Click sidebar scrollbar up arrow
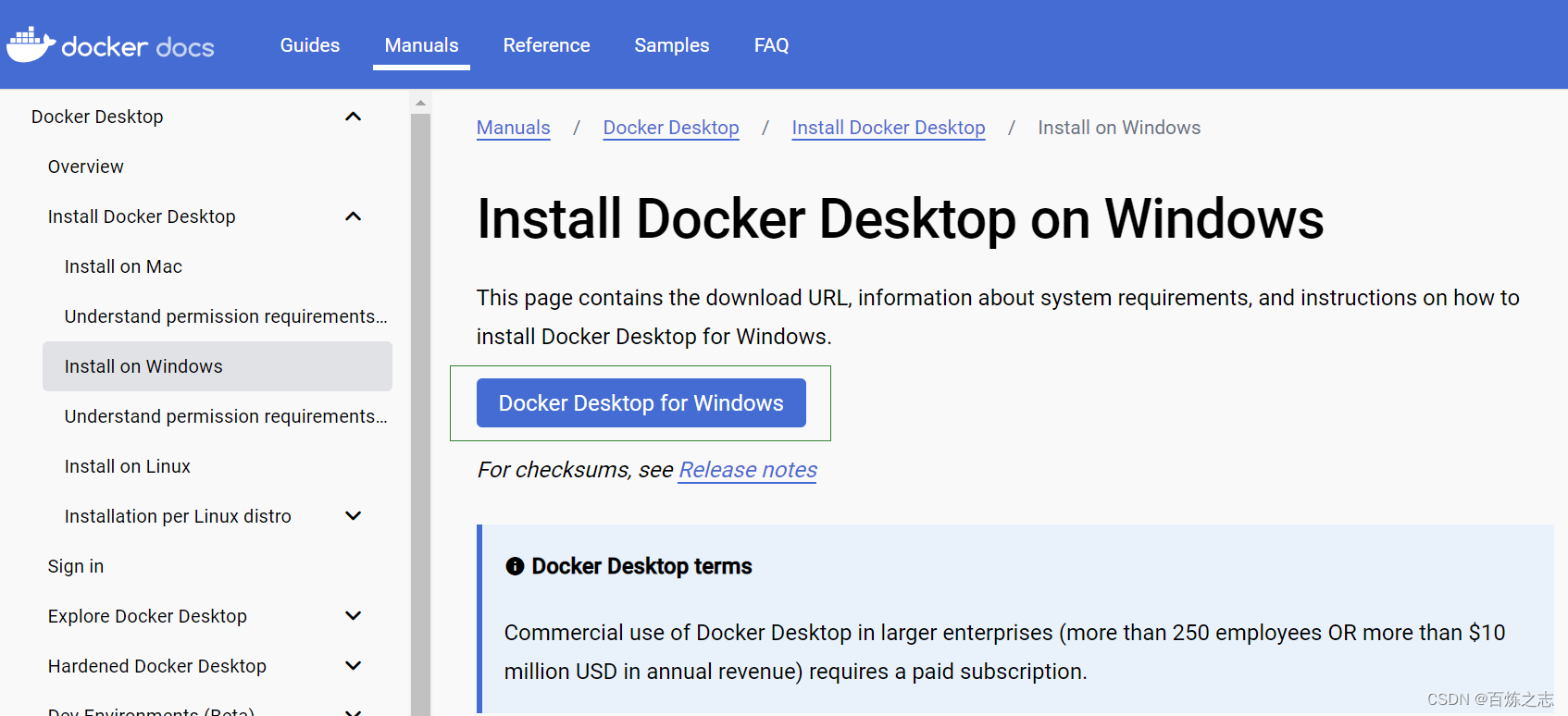Screen dimensions: 1568x716 pos(420,103)
